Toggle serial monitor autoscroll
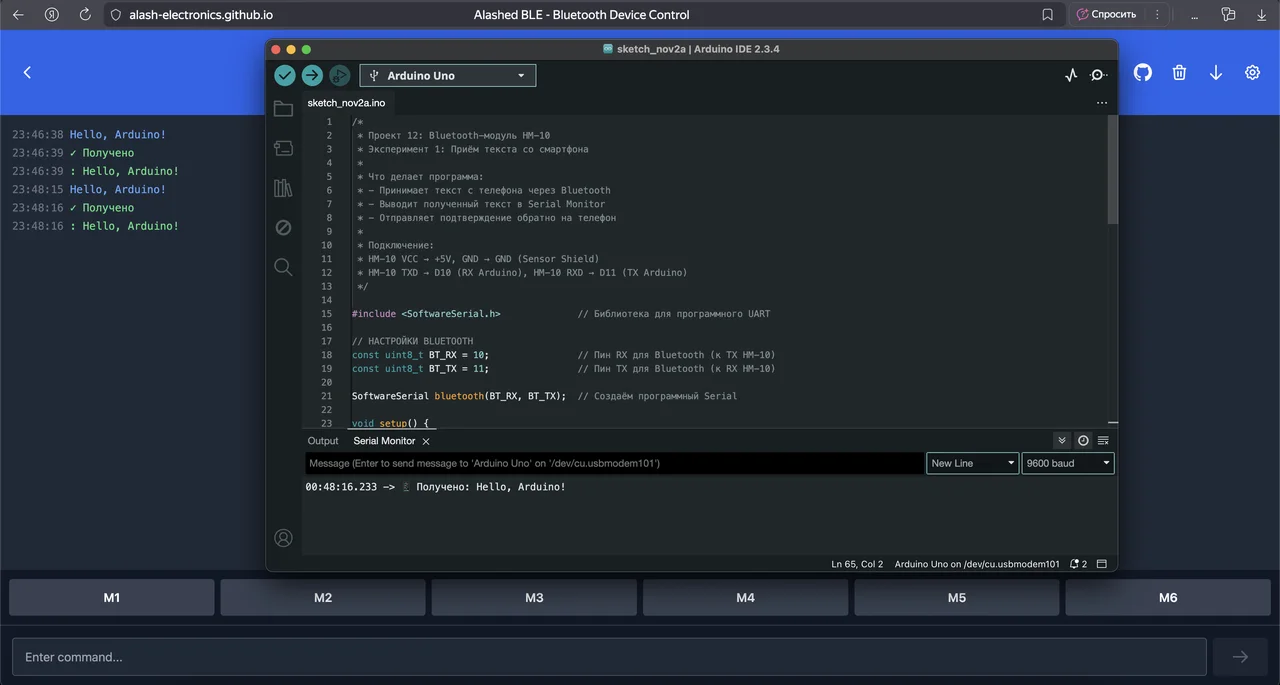The width and height of the screenshot is (1280, 685). [x=1062, y=441]
